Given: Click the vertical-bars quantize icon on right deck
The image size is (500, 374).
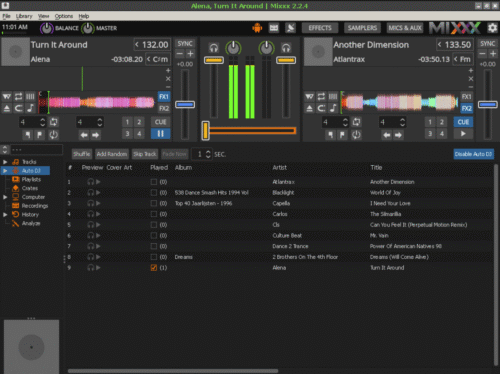Looking at the screenshot, I should click(x=333, y=97).
